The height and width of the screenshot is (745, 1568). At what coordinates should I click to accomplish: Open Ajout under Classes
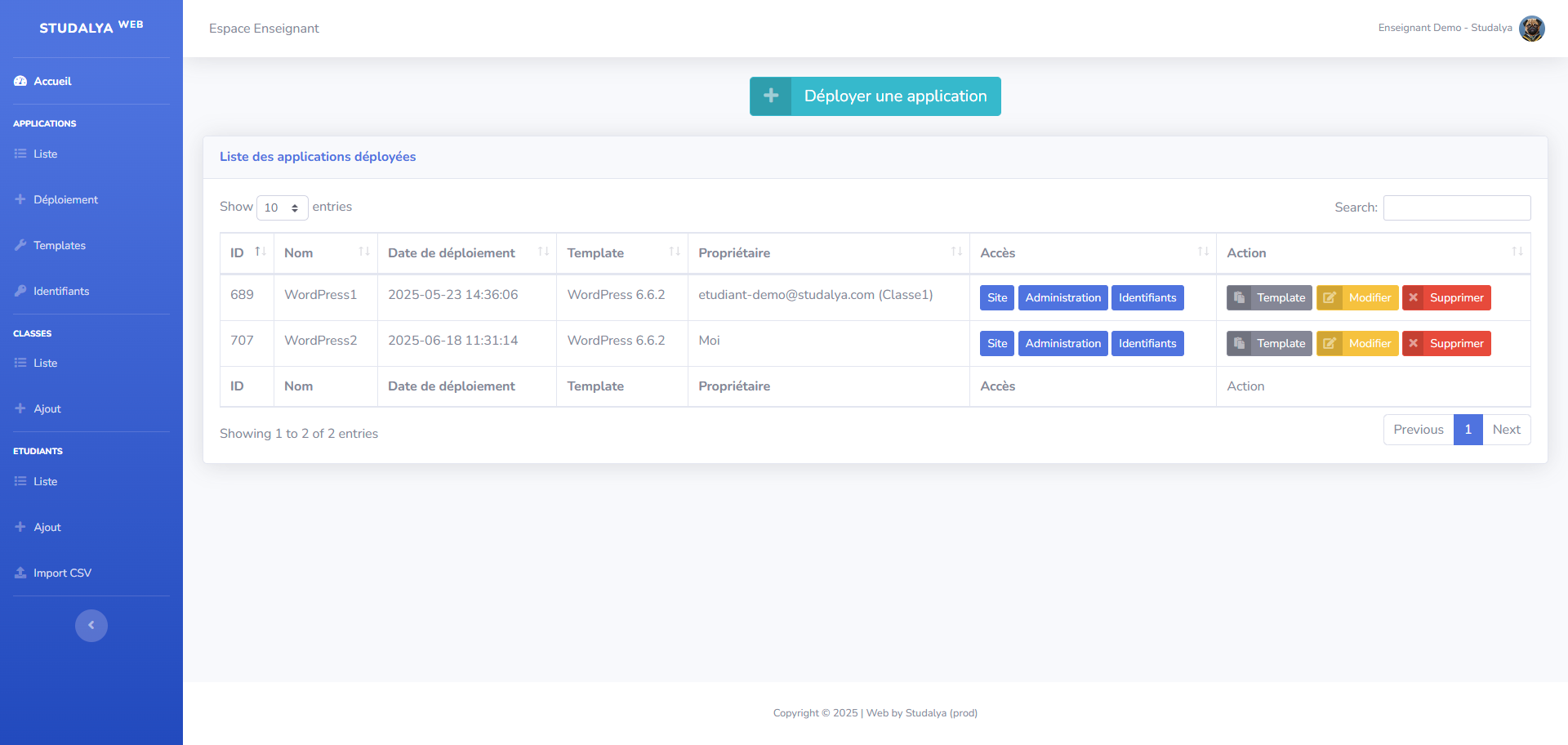click(47, 408)
